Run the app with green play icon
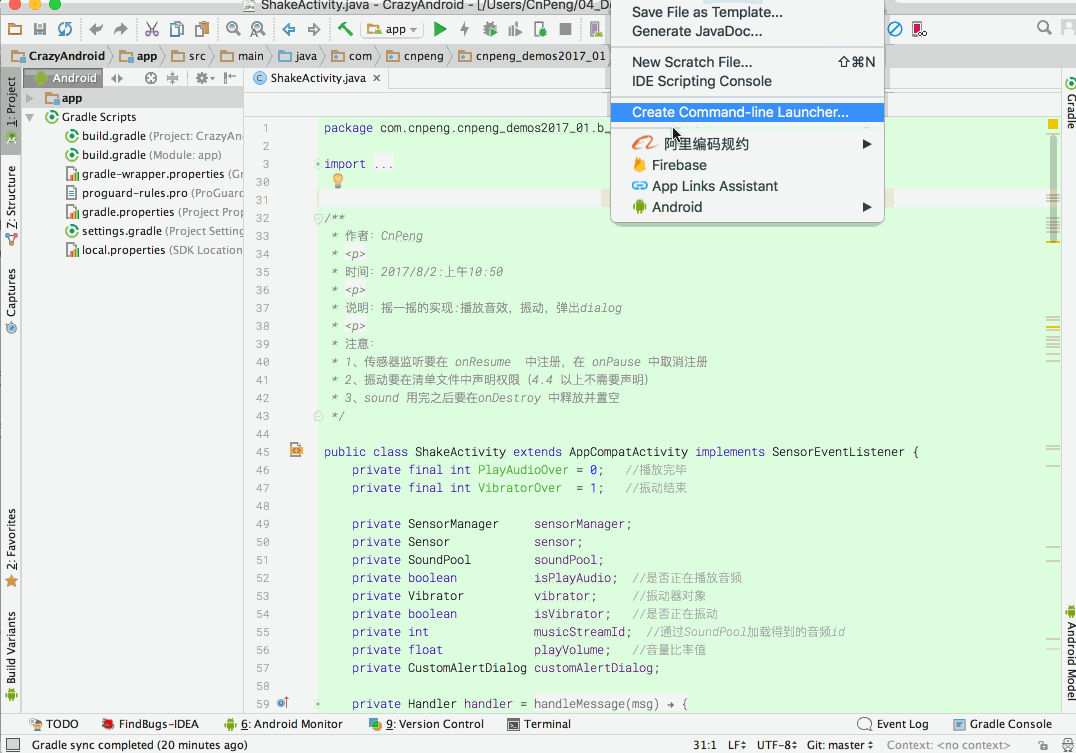The height and width of the screenshot is (753, 1076). (x=440, y=29)
